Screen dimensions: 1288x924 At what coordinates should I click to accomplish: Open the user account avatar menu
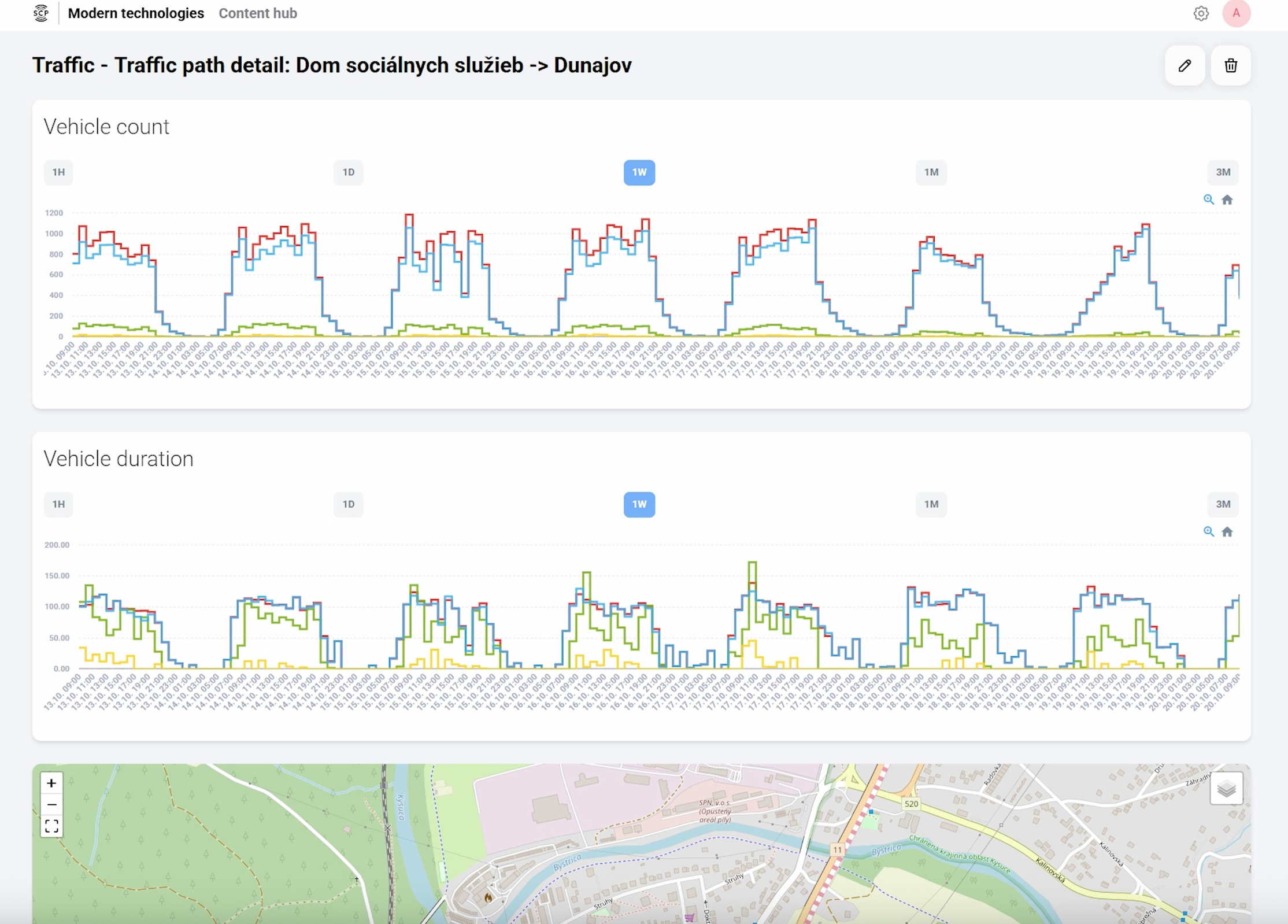(1237, 13)
